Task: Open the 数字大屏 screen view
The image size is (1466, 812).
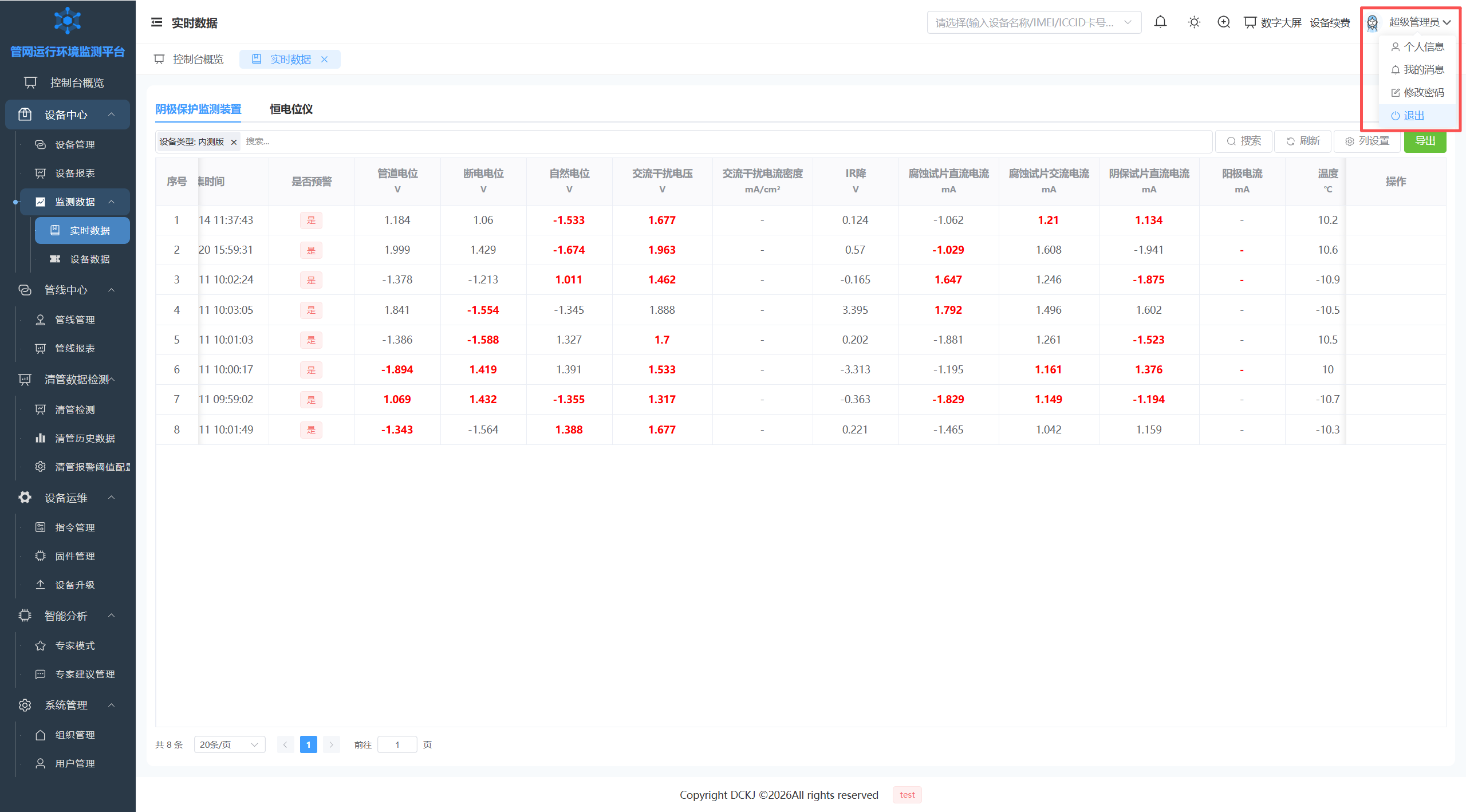Action: pyautogui.click(x=1272, y=22)
